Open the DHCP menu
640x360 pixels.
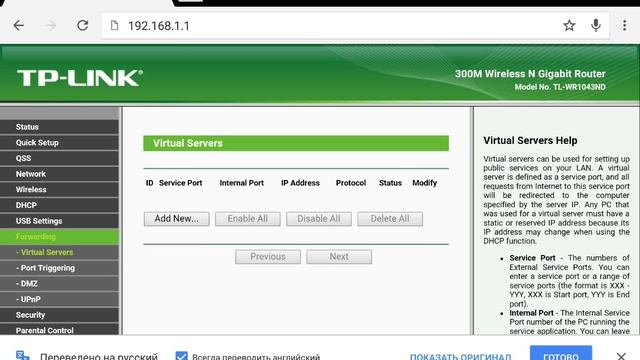click(x=60, y=205)
